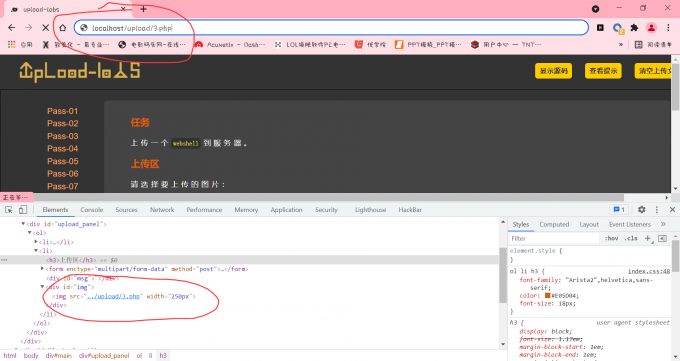Toggle the .cls class editor
680x361 pixels.
pyautogui.click(x=631, y=238)
